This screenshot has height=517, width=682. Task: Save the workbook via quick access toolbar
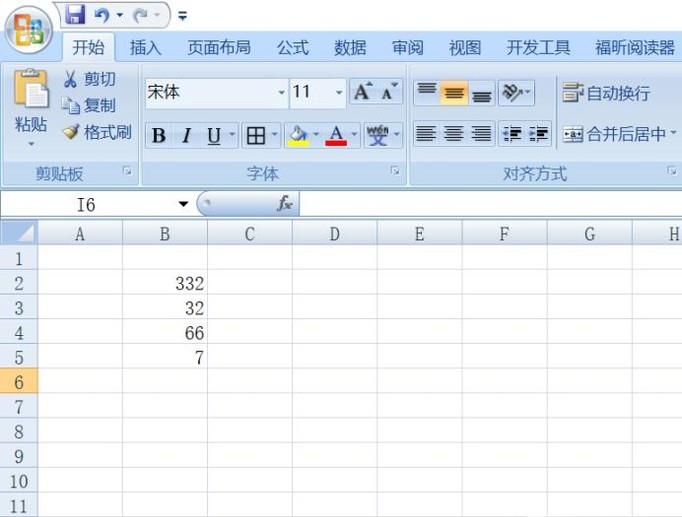(75, 15)
